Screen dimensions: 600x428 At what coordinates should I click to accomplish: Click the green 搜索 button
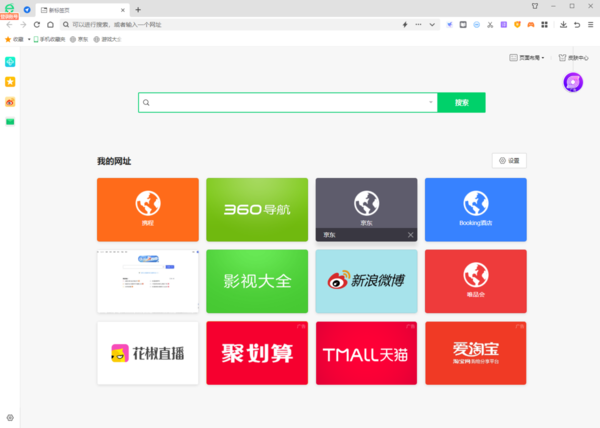[x=461, y=103]
